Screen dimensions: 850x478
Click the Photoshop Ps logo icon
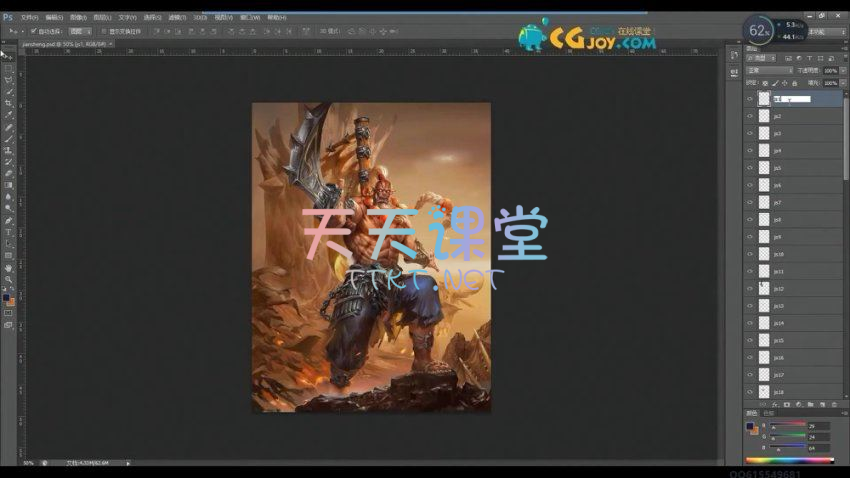click(8, 17)
